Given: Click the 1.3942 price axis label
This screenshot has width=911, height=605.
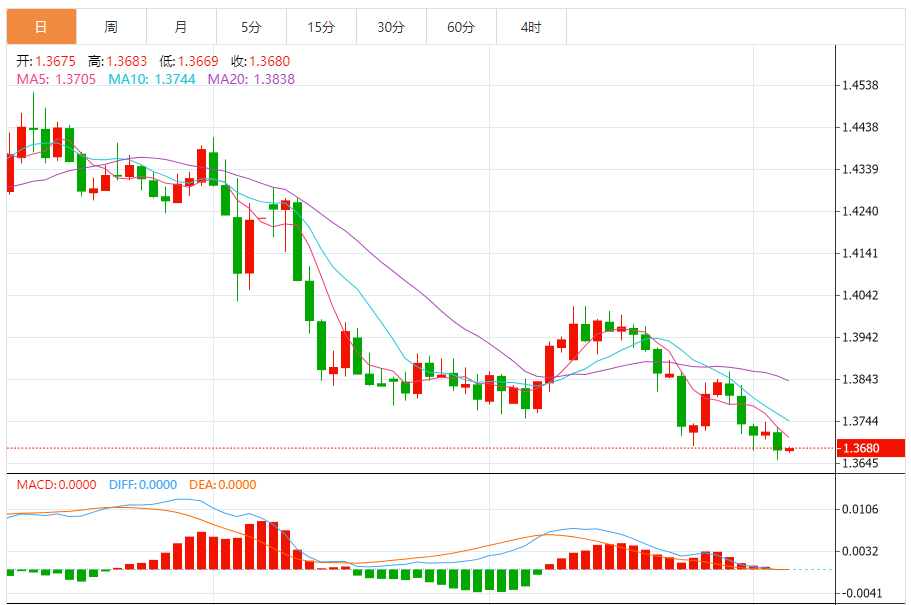Looking at the screenshot, I should pyautogui.click(x=860, y=337).
